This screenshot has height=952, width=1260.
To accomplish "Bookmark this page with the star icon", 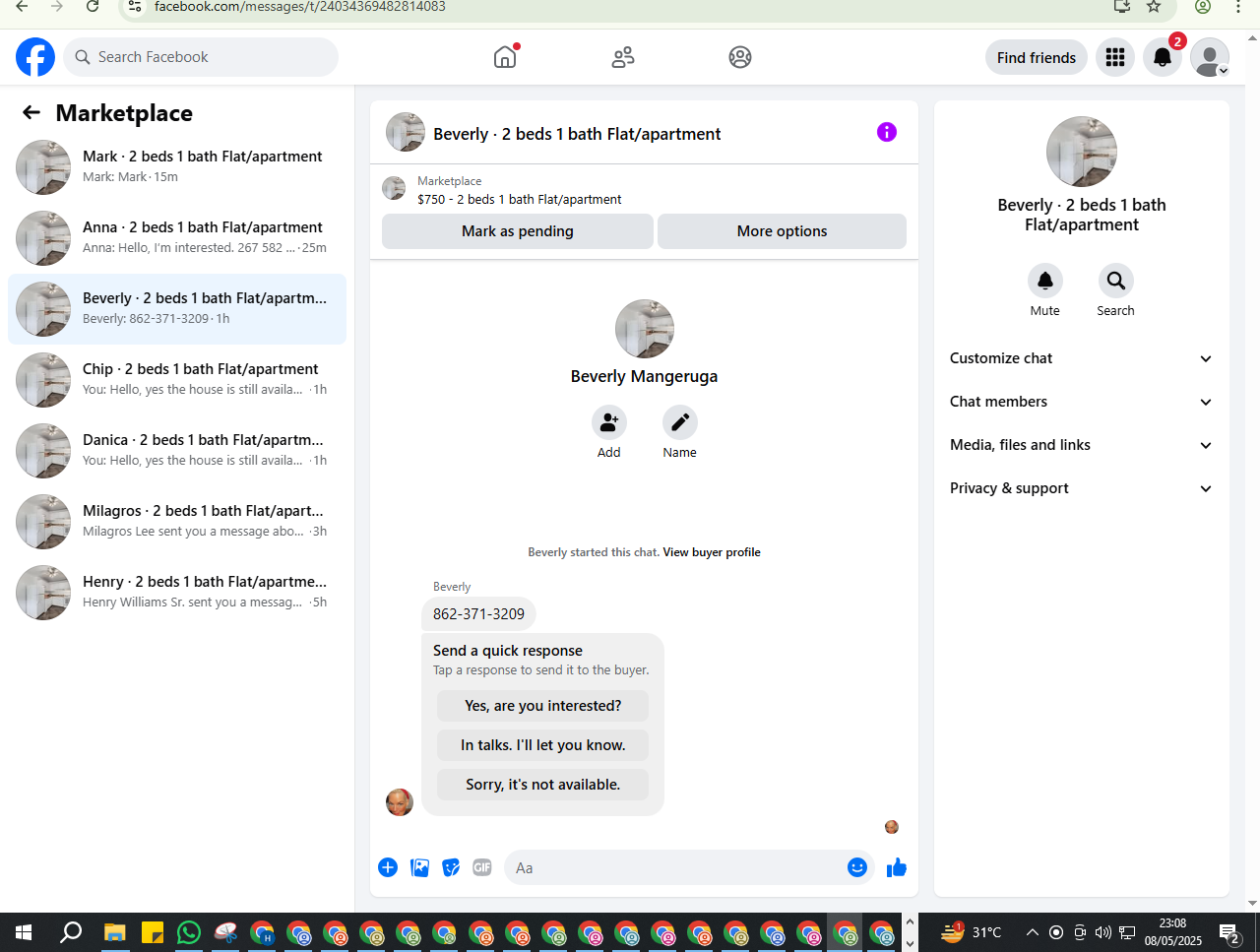I will tap(1154, 7).
